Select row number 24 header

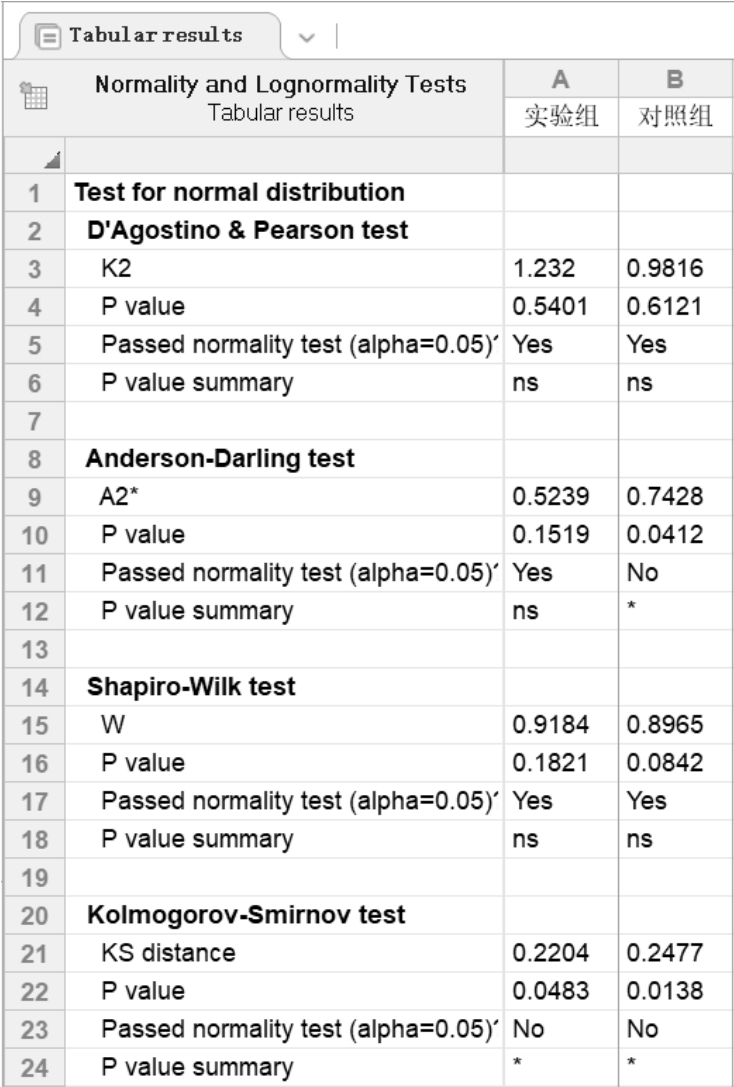33,1066
